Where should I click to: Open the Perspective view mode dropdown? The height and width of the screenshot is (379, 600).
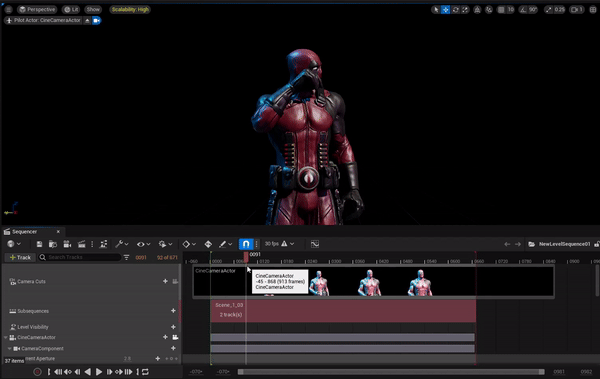click(37, 10)
